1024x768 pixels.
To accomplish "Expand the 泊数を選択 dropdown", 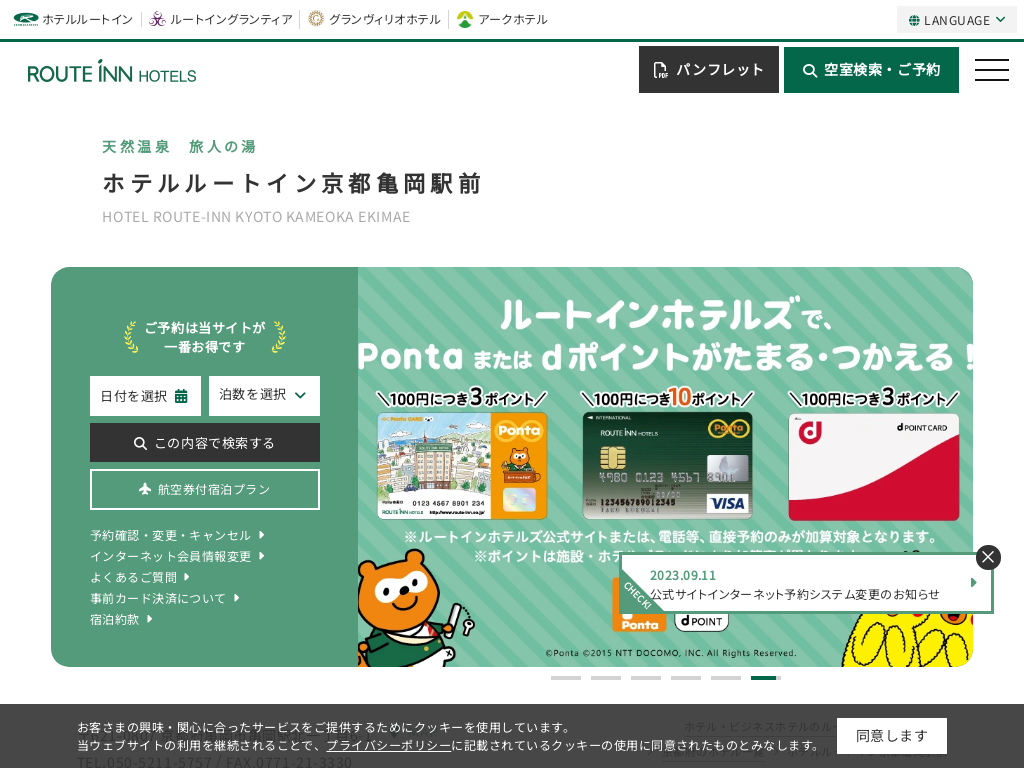I will tap(264, 396).
